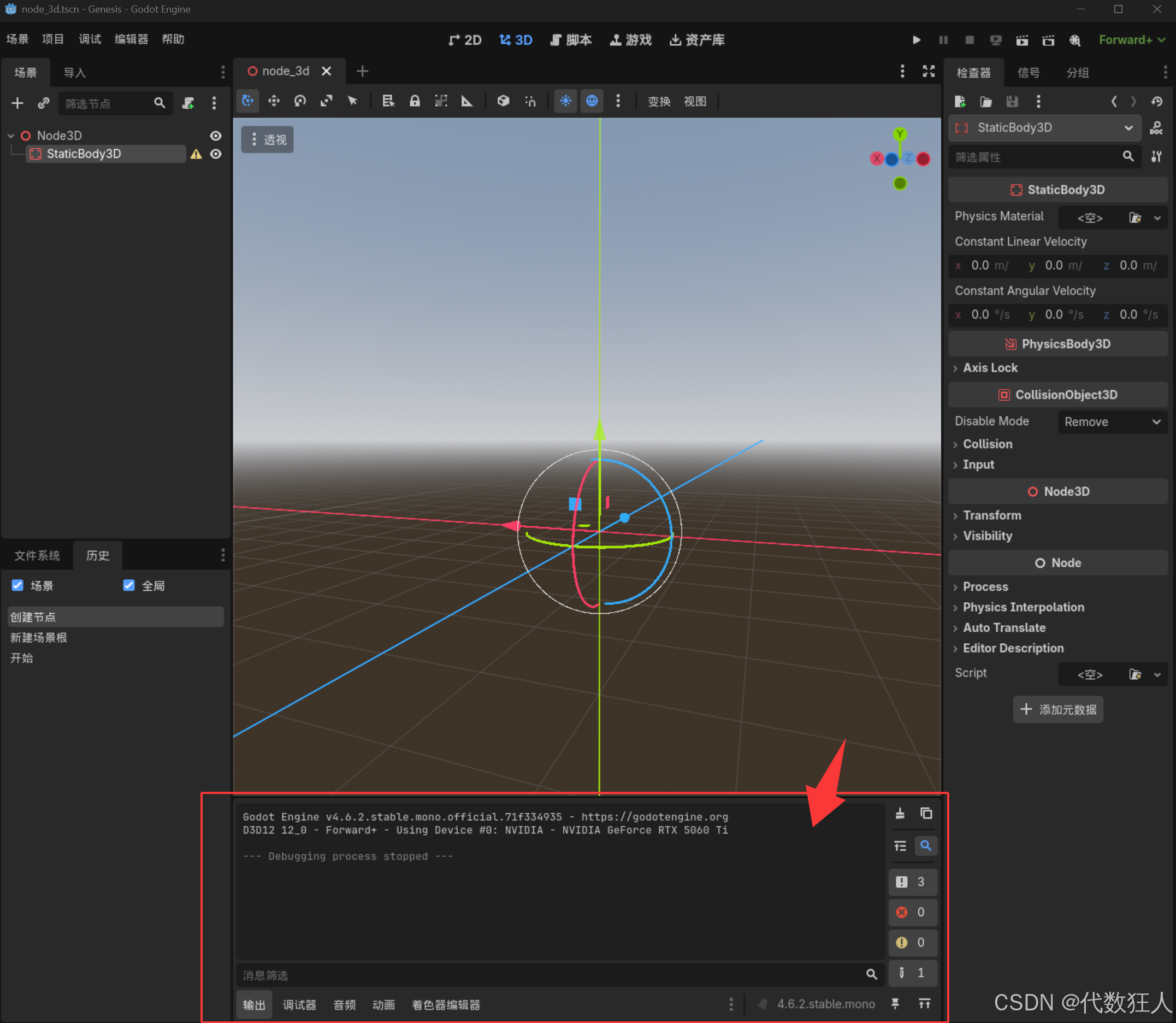1176x1023 pixels.
Task: Select the Move mode tool
Action: (x=274, y=101)
